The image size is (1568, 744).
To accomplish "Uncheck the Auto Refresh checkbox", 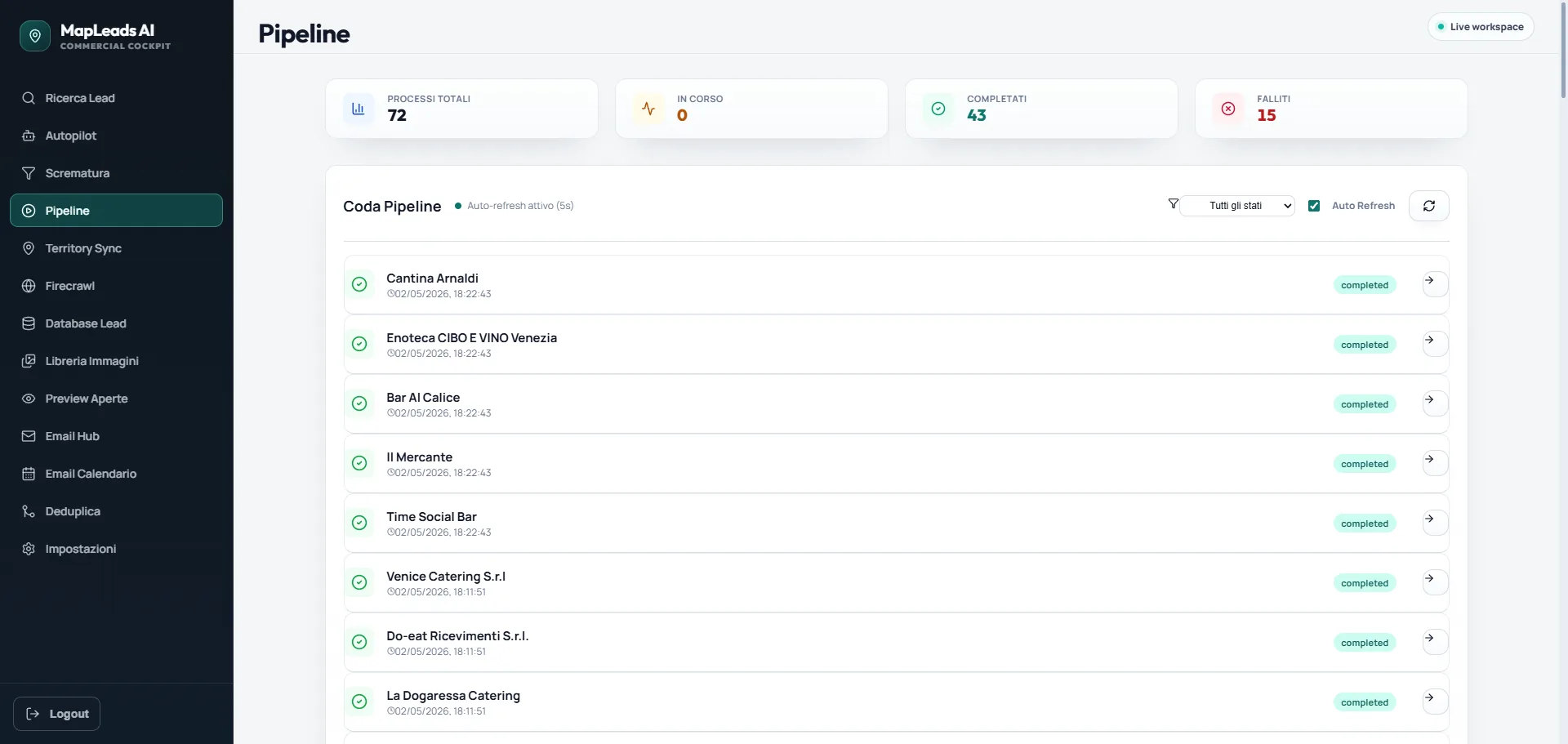I will (x=1314, y=206).
